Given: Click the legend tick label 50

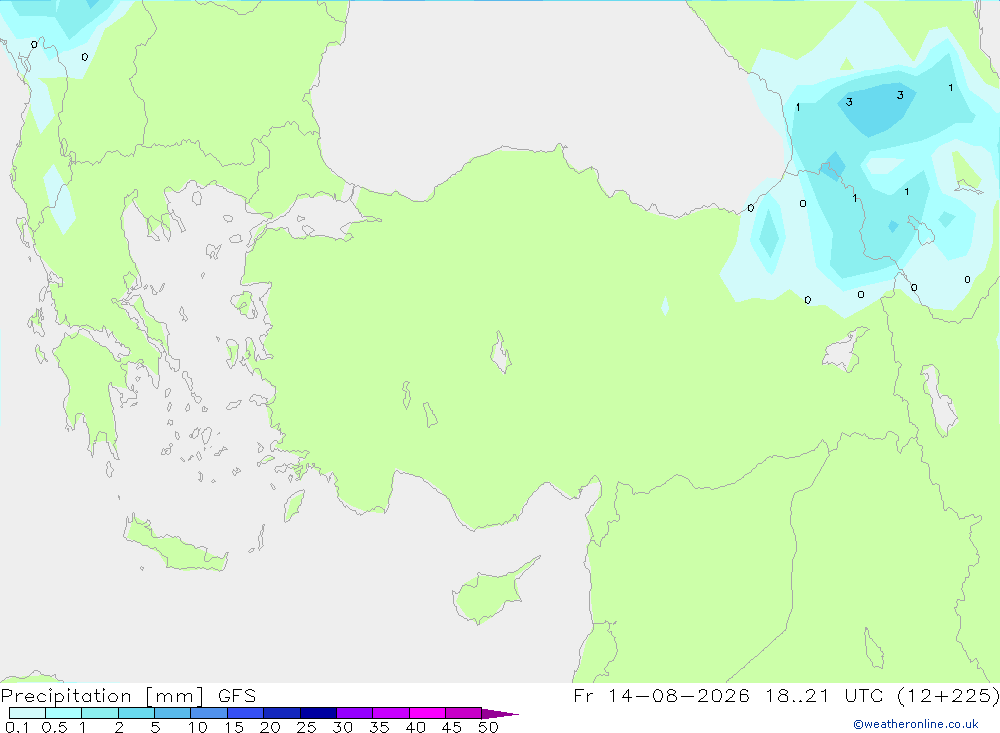Looking at the screenshot, I should click(489, 727).
